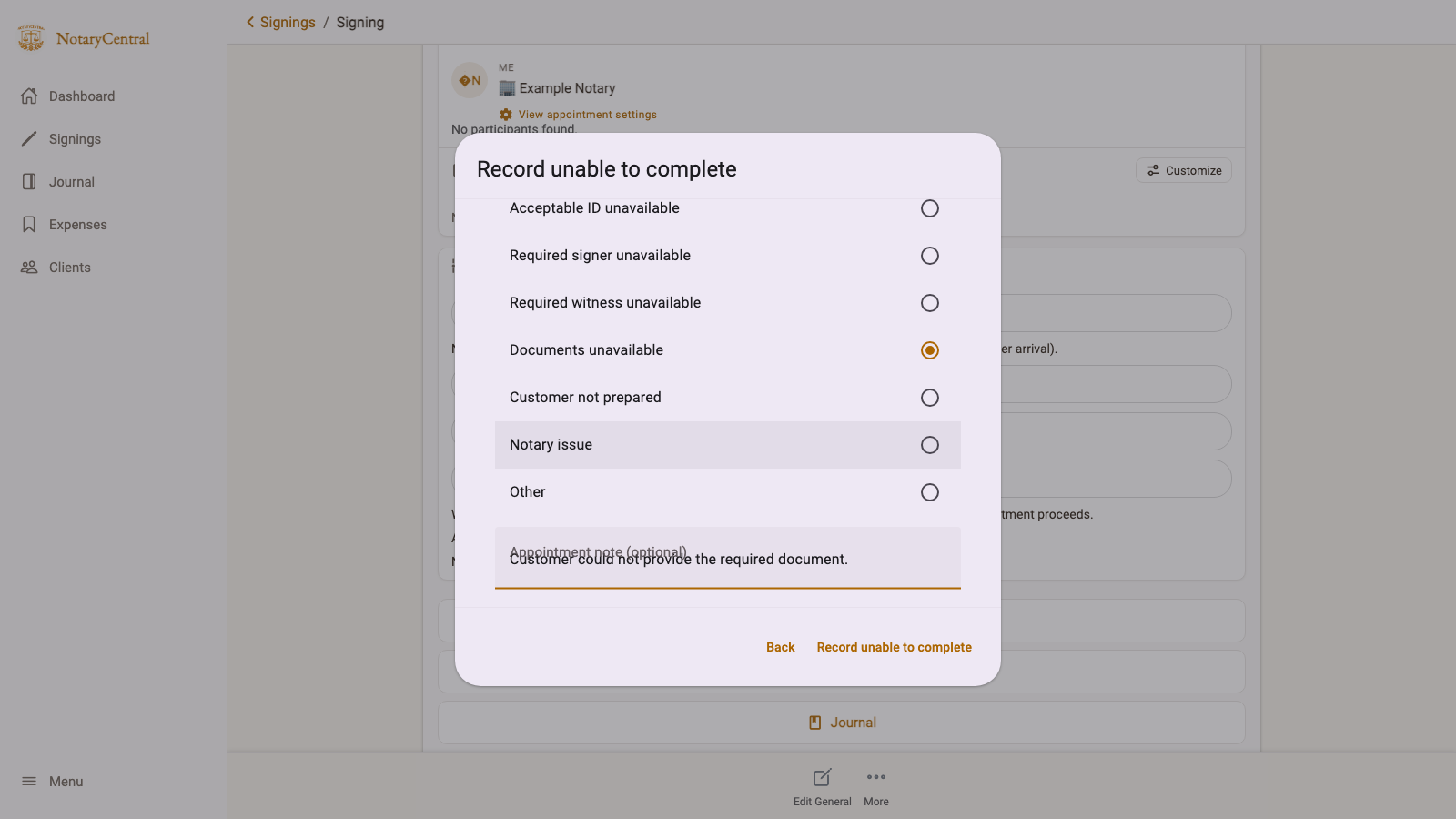Click the Journal book icon in sidebar
This screenshot has height=819, width=1456.
29,182
